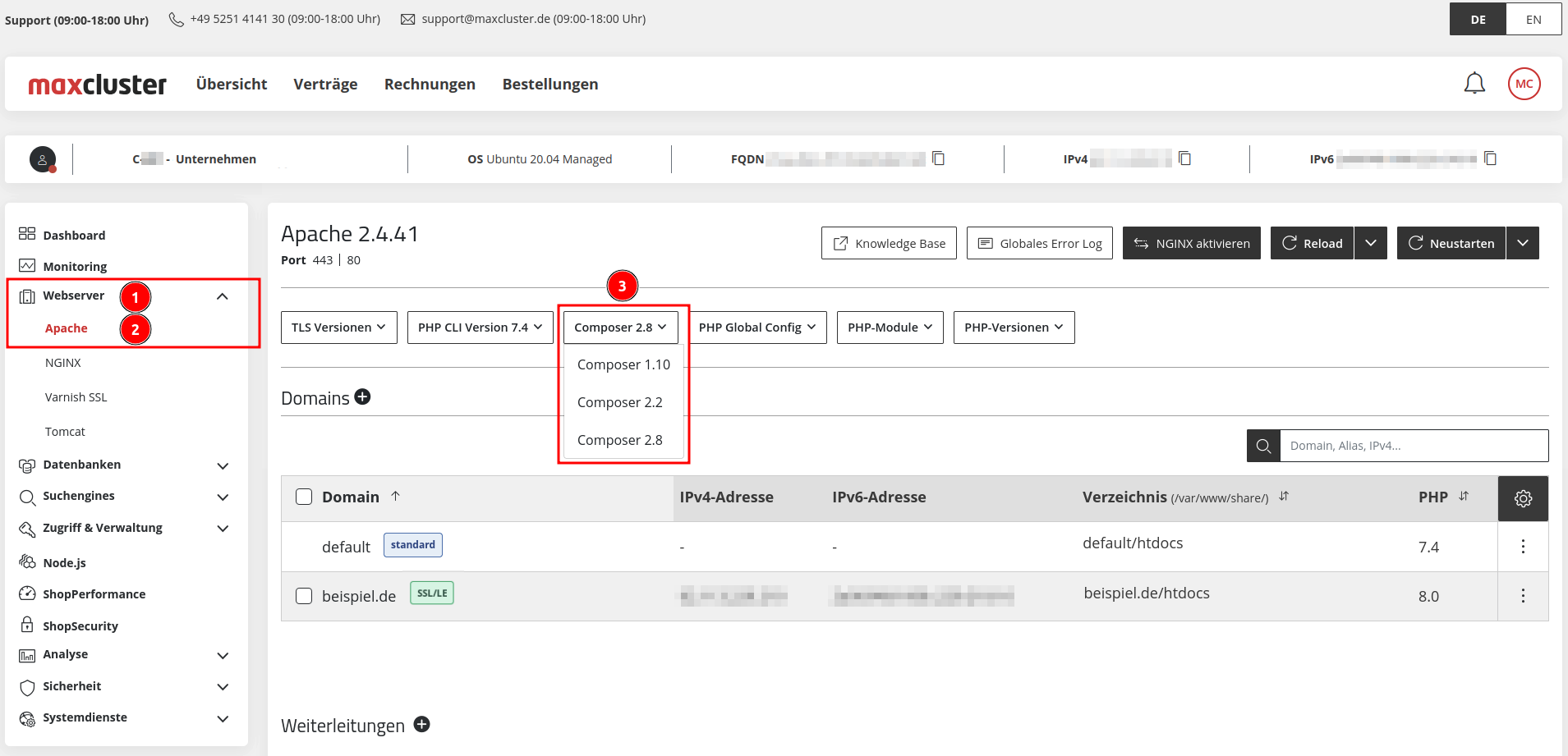
Task: Open the MC user avatar menu
Action: pos(1524,84)
